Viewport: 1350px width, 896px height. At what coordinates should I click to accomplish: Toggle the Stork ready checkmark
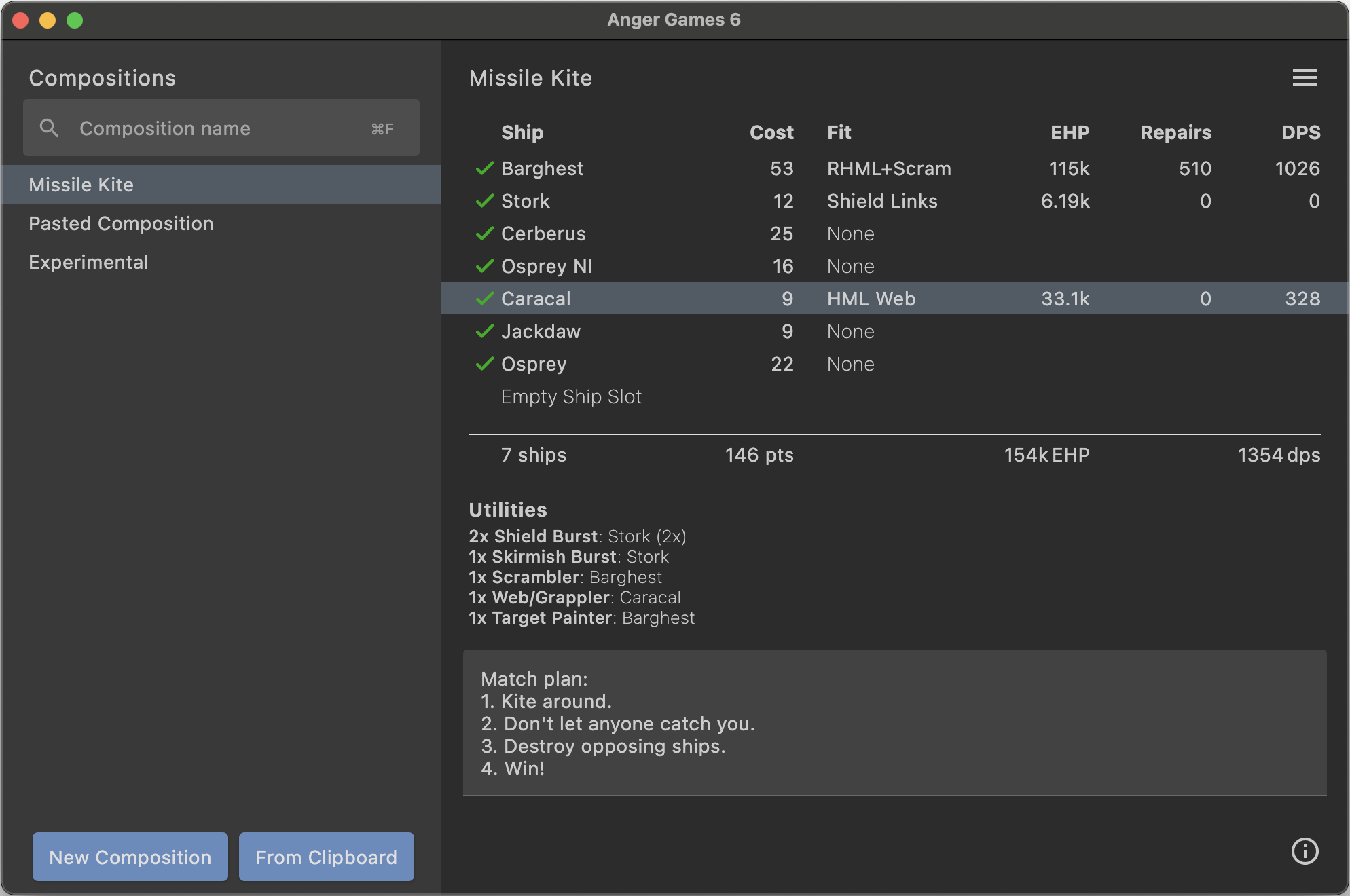pyautogui.click(x=484, y=201)
